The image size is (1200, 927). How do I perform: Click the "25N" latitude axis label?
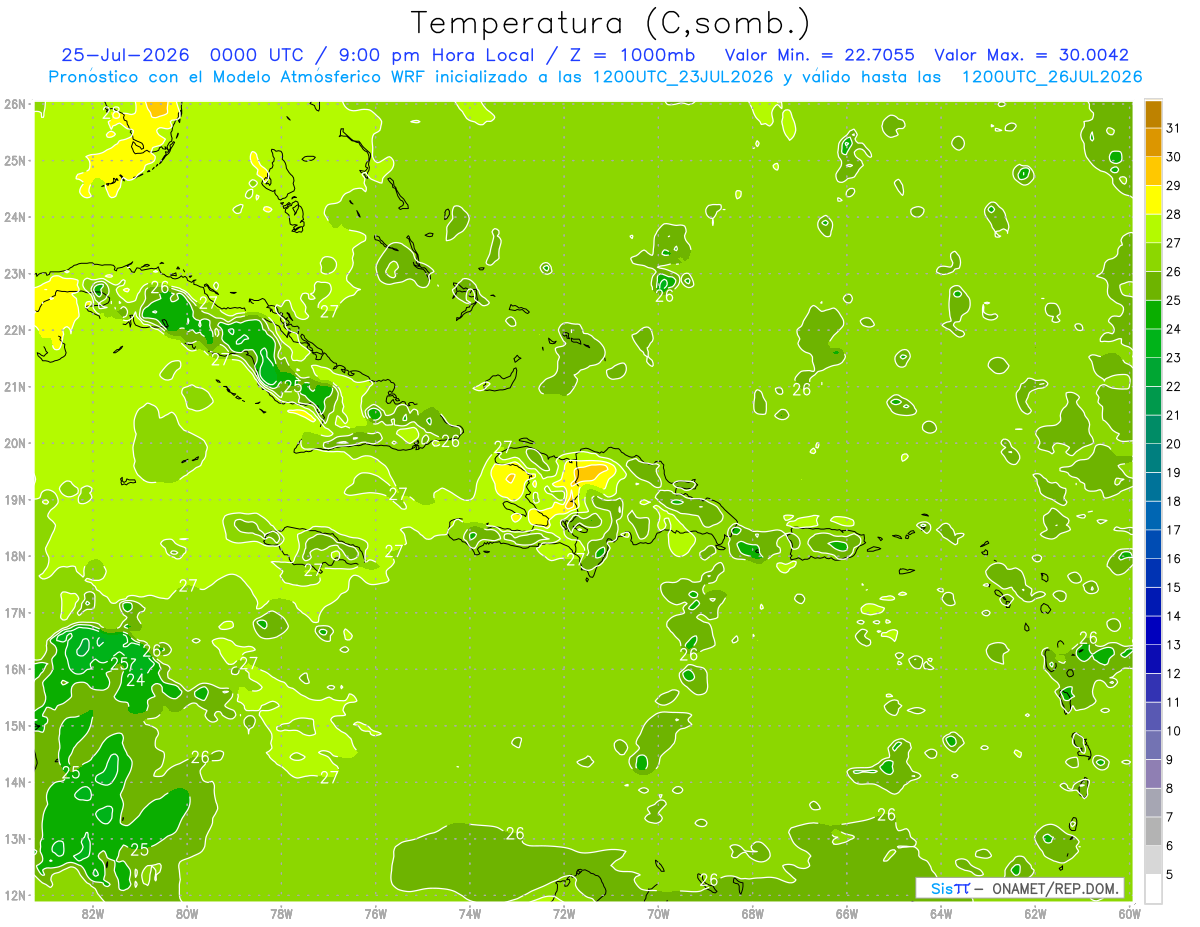[x=14, y=160]
